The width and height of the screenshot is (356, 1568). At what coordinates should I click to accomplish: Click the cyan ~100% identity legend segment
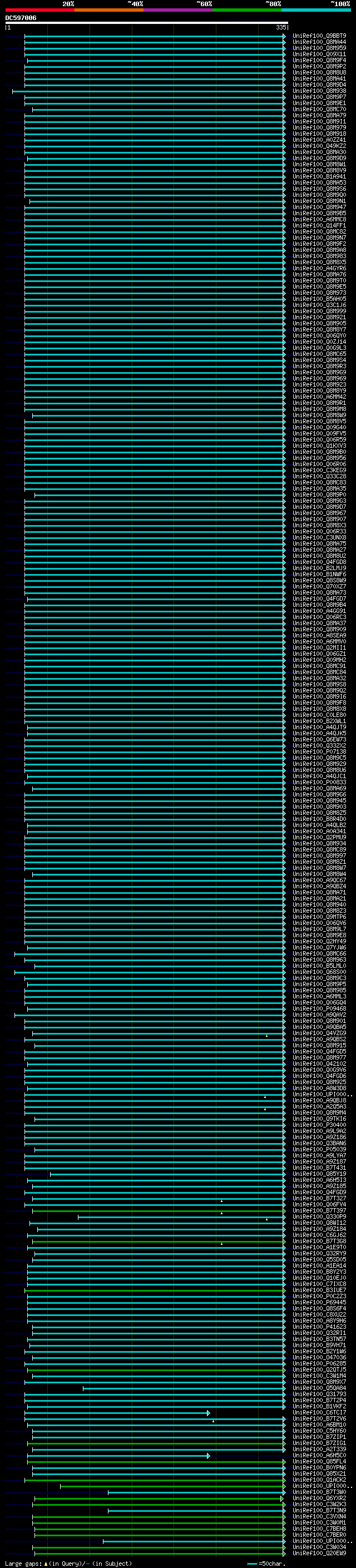tap(317, 10)
